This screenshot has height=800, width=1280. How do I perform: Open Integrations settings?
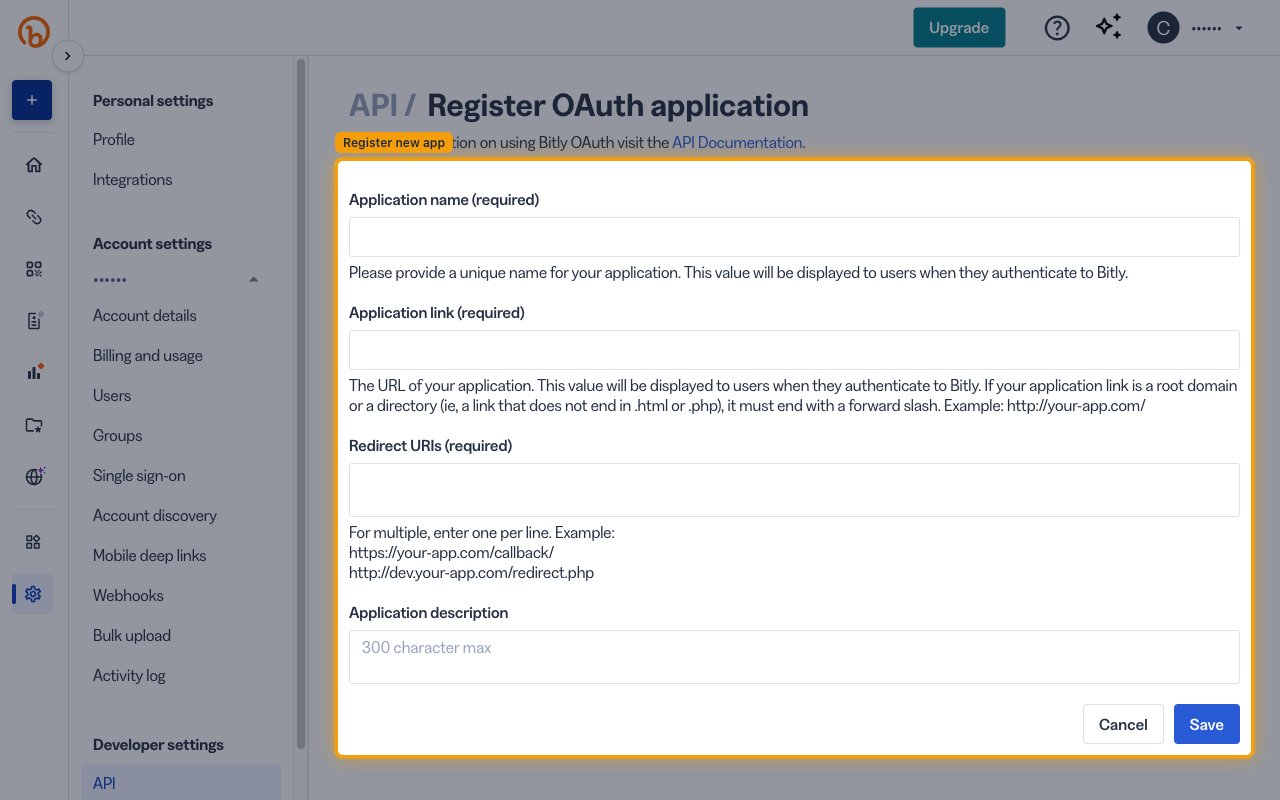point(132,180)
